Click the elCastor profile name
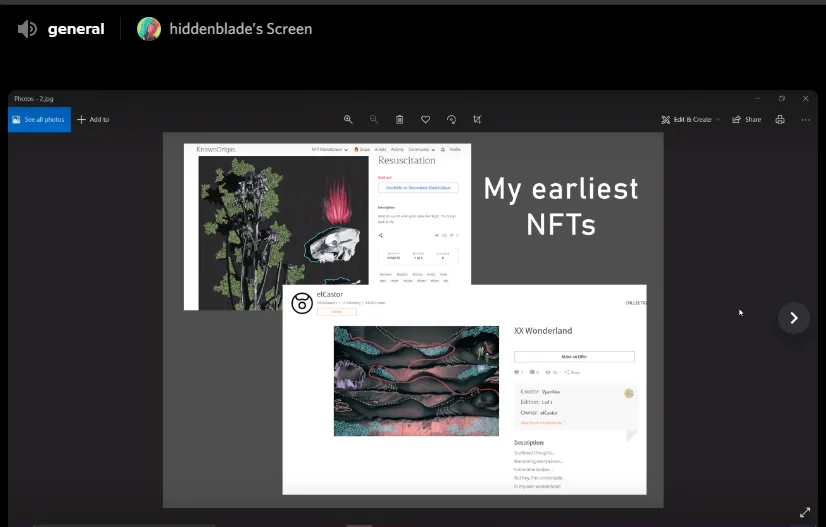Image resolution: width=826 pixels, height=527 pixels. 330,294
